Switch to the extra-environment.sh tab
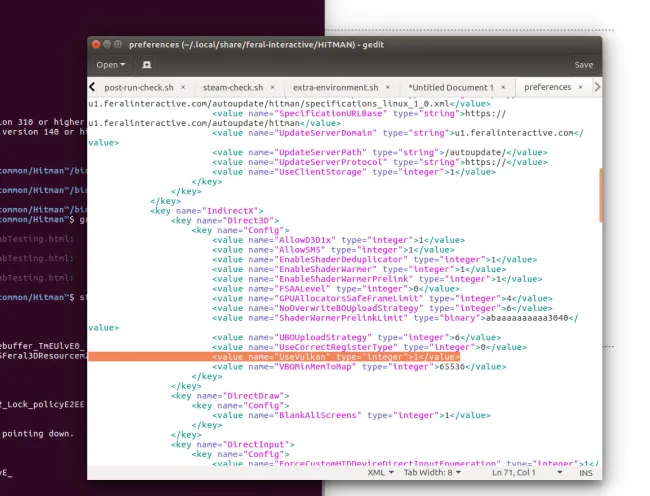This screenshot has height=496, width=650. coord(335,87)
